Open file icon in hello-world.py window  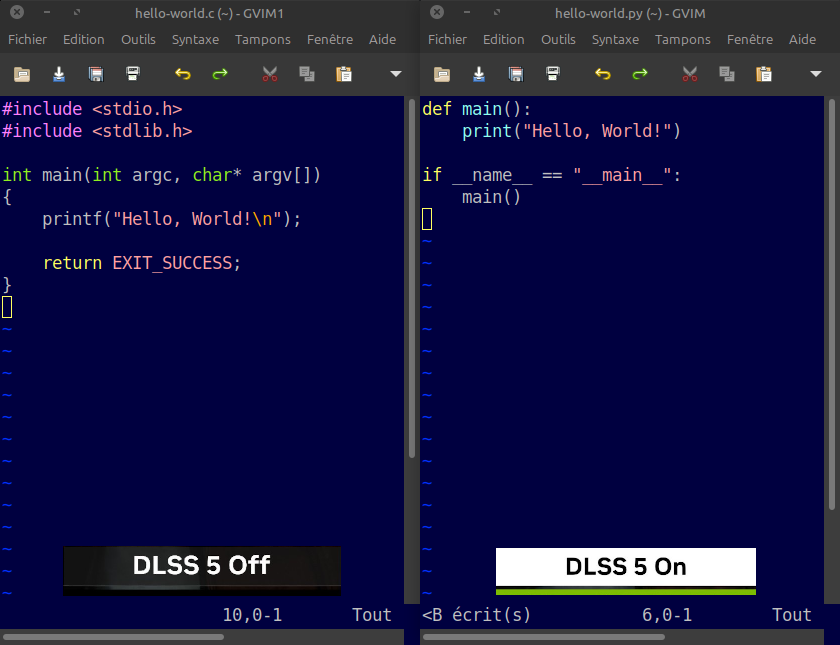(x=442, y=74)
